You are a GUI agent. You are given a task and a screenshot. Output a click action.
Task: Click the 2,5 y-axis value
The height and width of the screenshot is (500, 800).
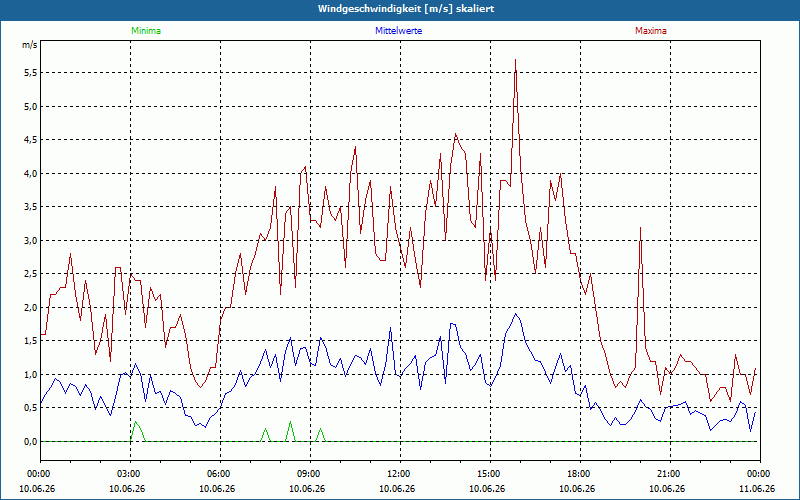pos(31,274)
